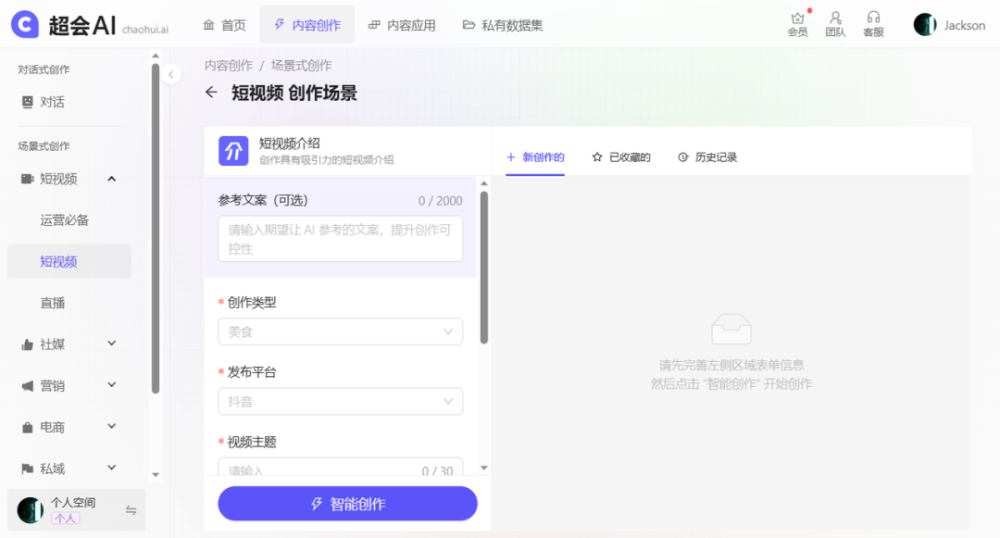Open 私有数据集 in the top navigation
This screenshot has width=1000, height=538.
coord(503,25)
